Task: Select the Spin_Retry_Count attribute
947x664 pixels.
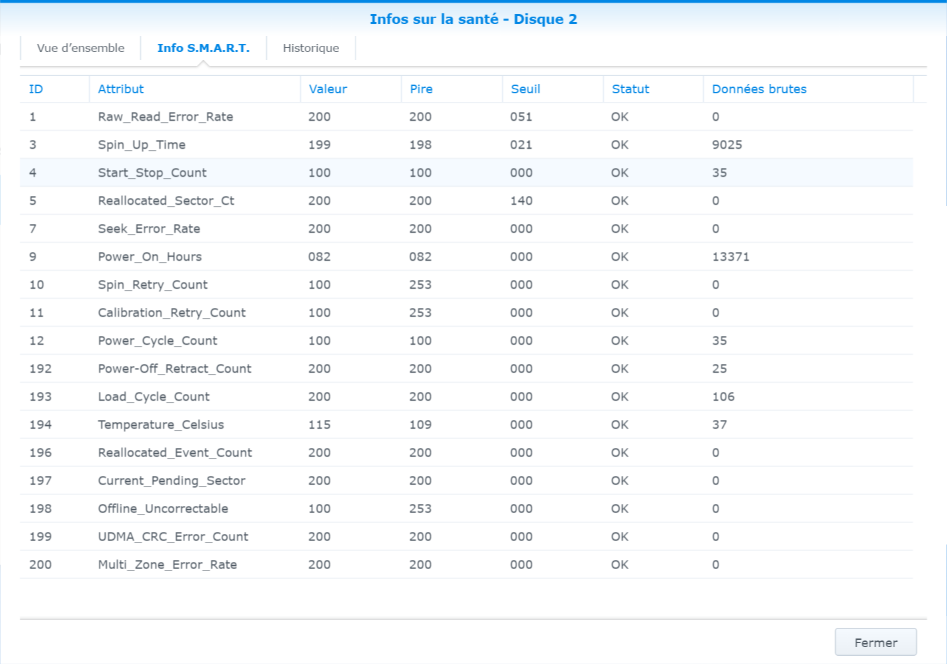Action: coord(153,285)
